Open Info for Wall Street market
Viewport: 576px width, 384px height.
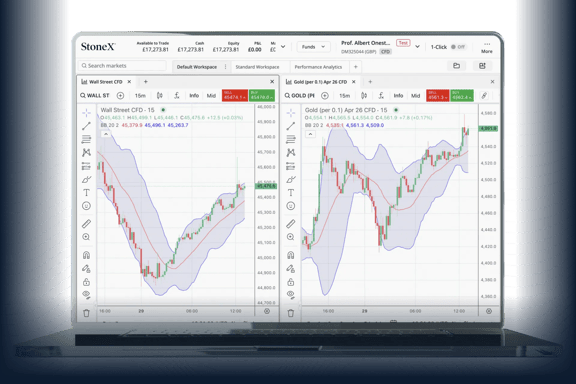point(194,96)
